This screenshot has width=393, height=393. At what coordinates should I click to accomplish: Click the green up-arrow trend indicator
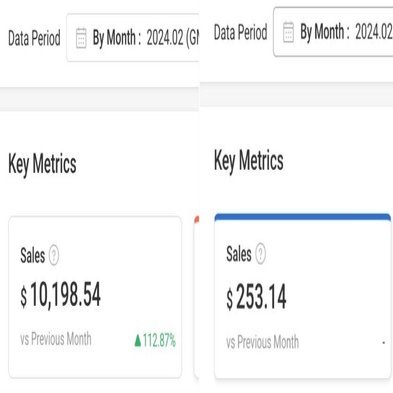point(138,340)
